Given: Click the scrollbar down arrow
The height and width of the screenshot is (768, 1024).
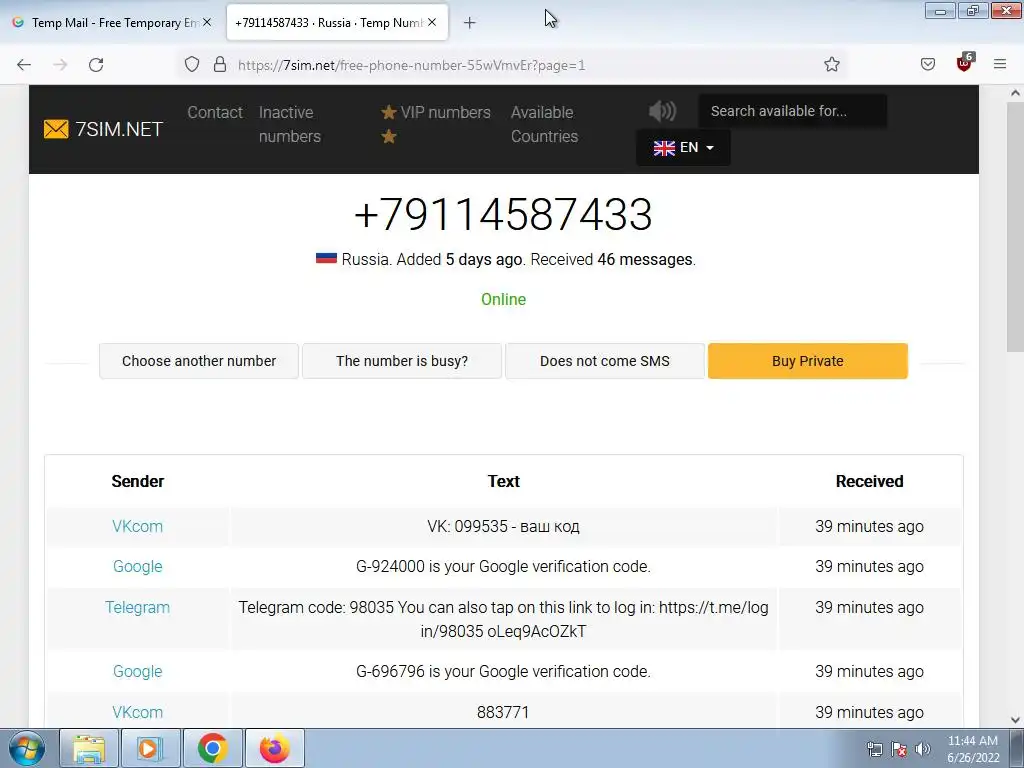Looking at the screenshot, I should [1015, 720].
